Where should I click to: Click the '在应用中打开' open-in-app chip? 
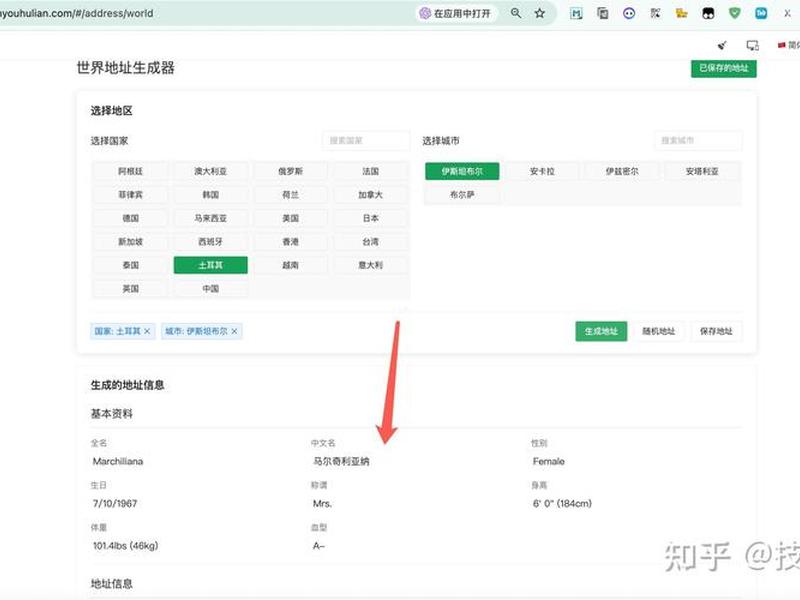[455, 13]
